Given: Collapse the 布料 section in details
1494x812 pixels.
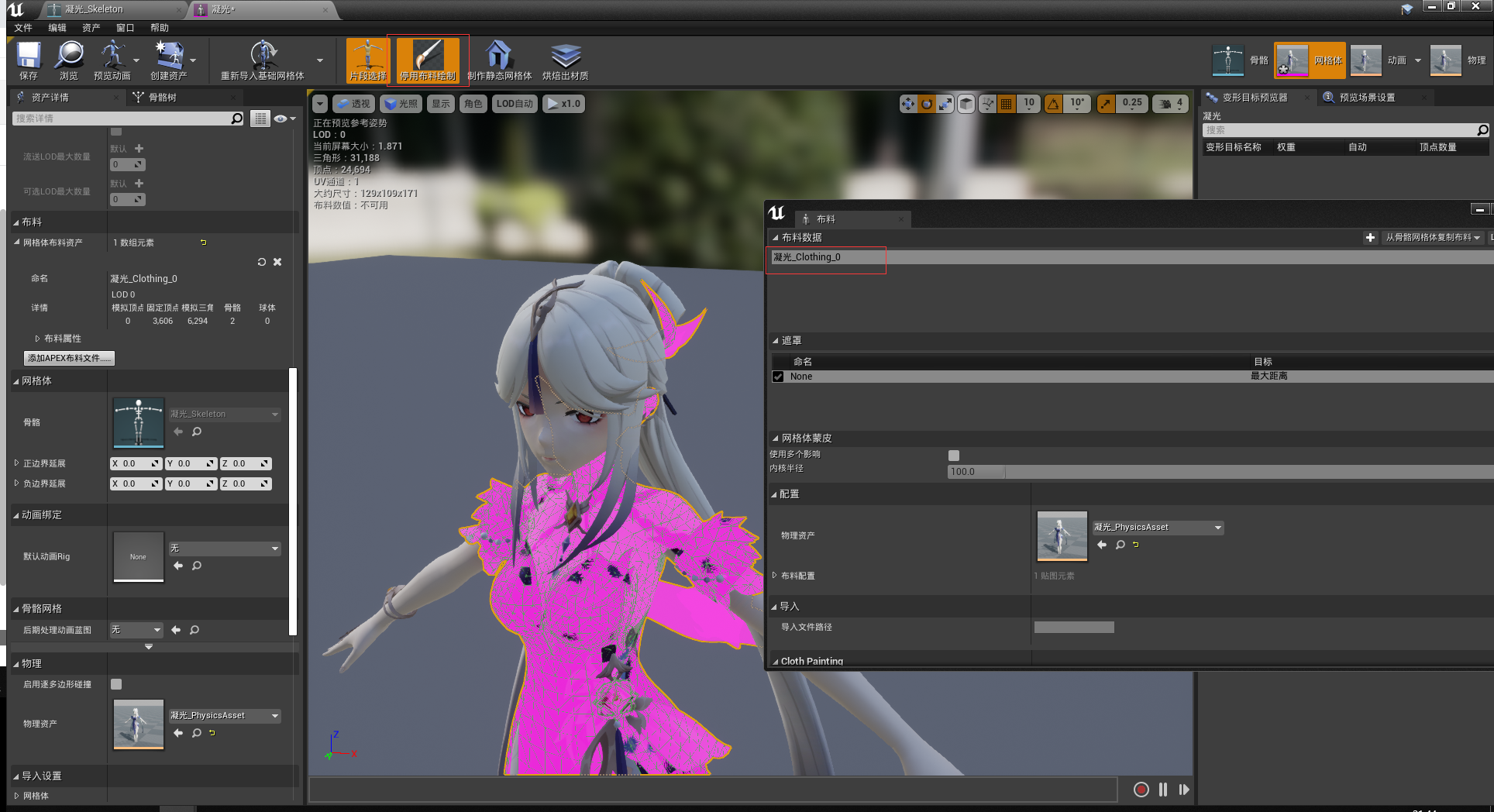Looking at the screenshot, I should [15, 222].
